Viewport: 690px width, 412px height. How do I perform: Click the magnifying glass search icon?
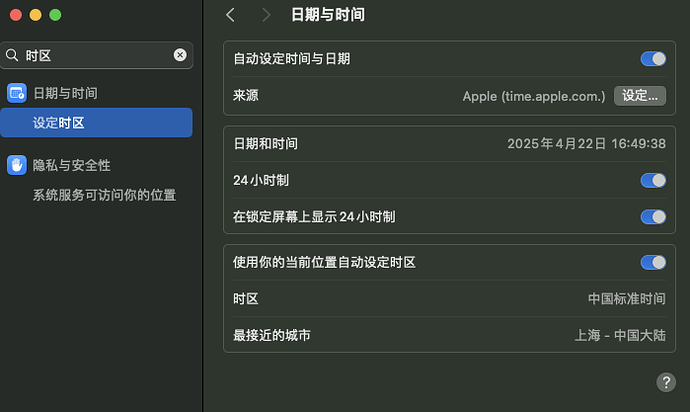click(12, 55)
